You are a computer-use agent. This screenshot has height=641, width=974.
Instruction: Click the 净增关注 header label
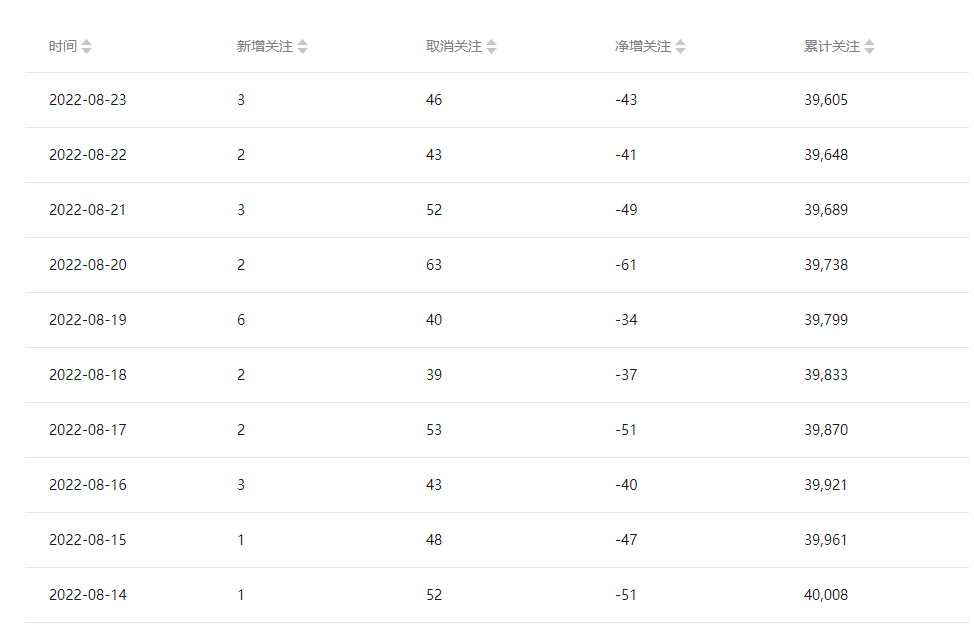[x=643, y=47]
